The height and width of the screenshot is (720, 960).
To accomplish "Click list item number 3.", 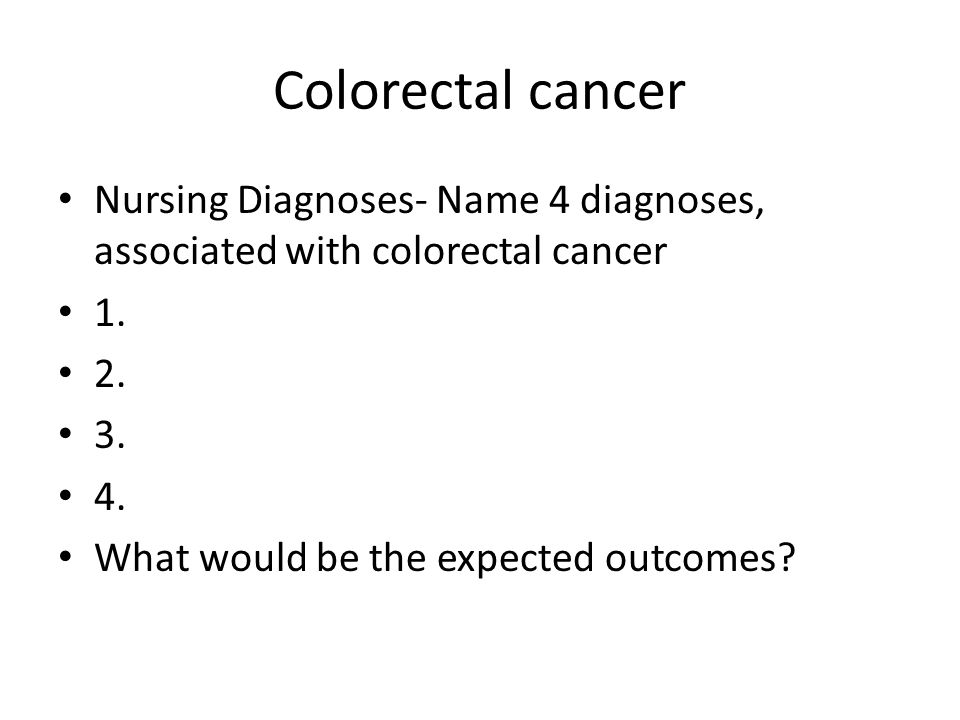I will tap(110, 435).
